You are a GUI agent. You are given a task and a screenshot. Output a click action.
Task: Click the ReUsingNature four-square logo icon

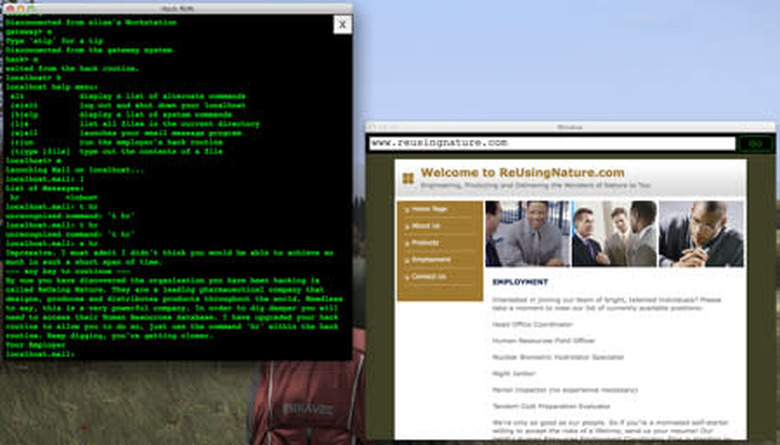[408, 178]
